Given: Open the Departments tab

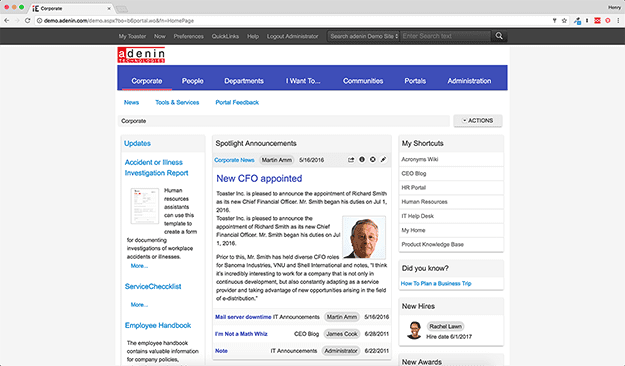Looking at the screenshot, I should 244,81.
